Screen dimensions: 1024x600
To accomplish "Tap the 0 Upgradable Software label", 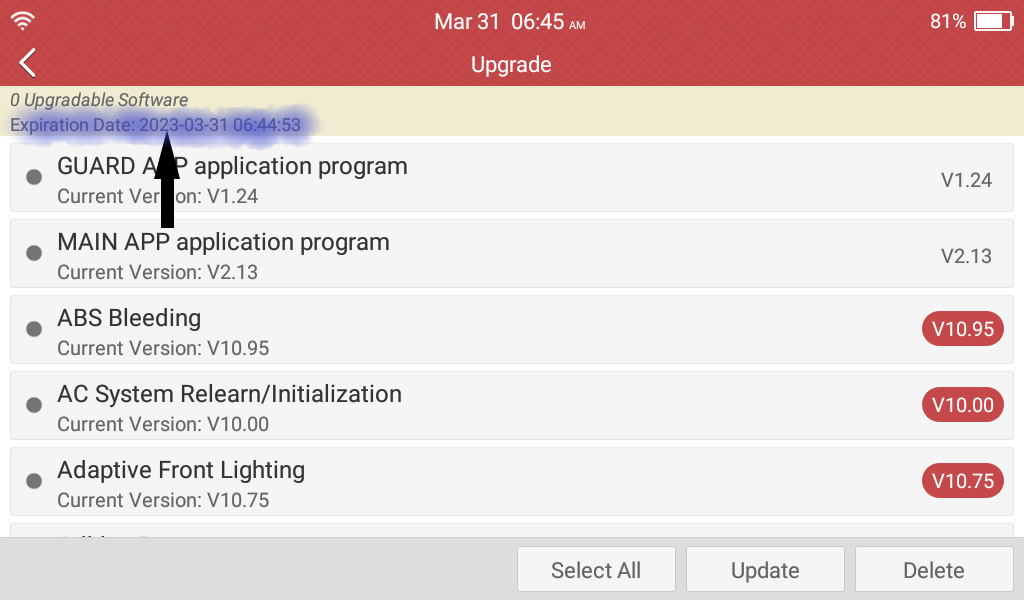I will pyautogui.click(x=99, y=100).
